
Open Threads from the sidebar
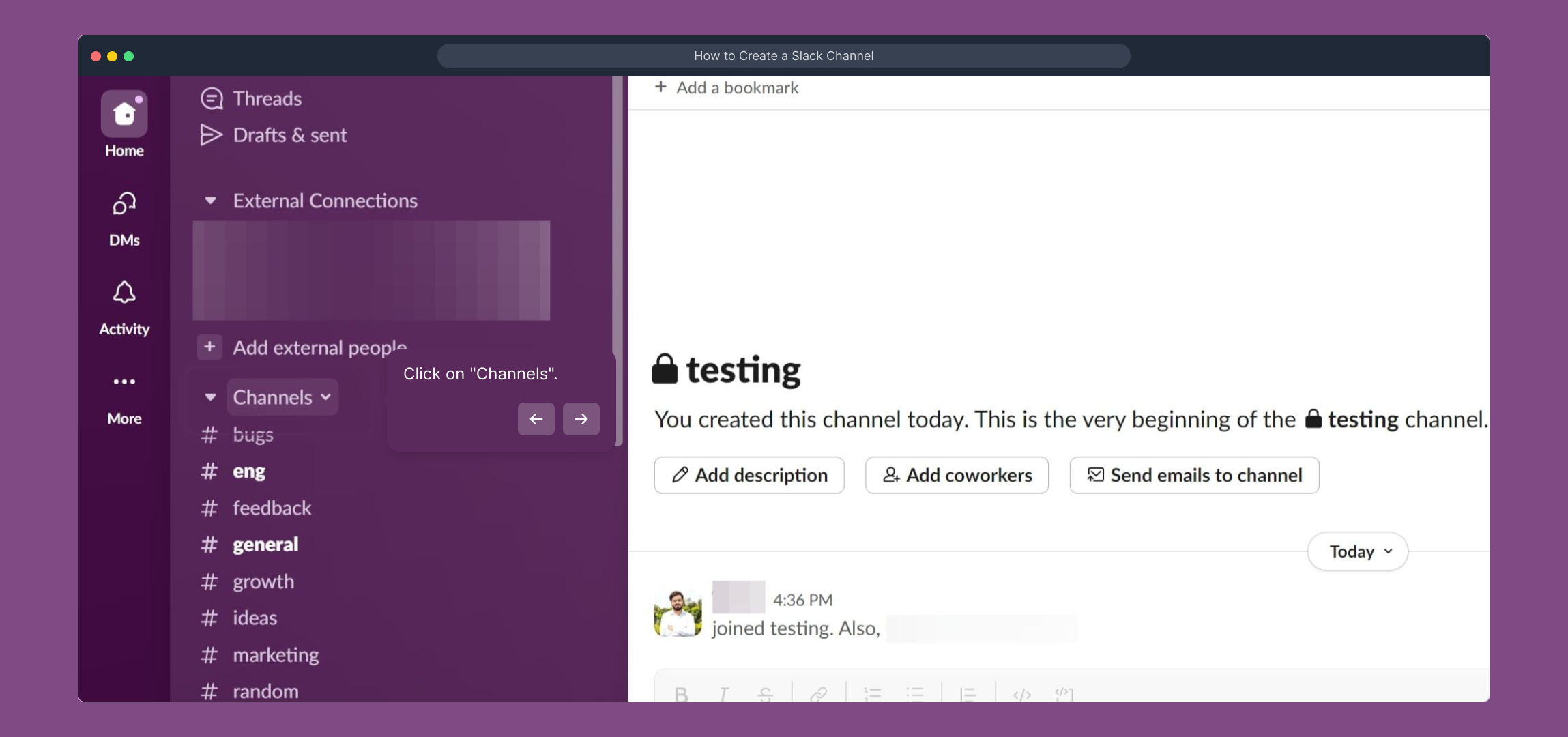[266, 98]
